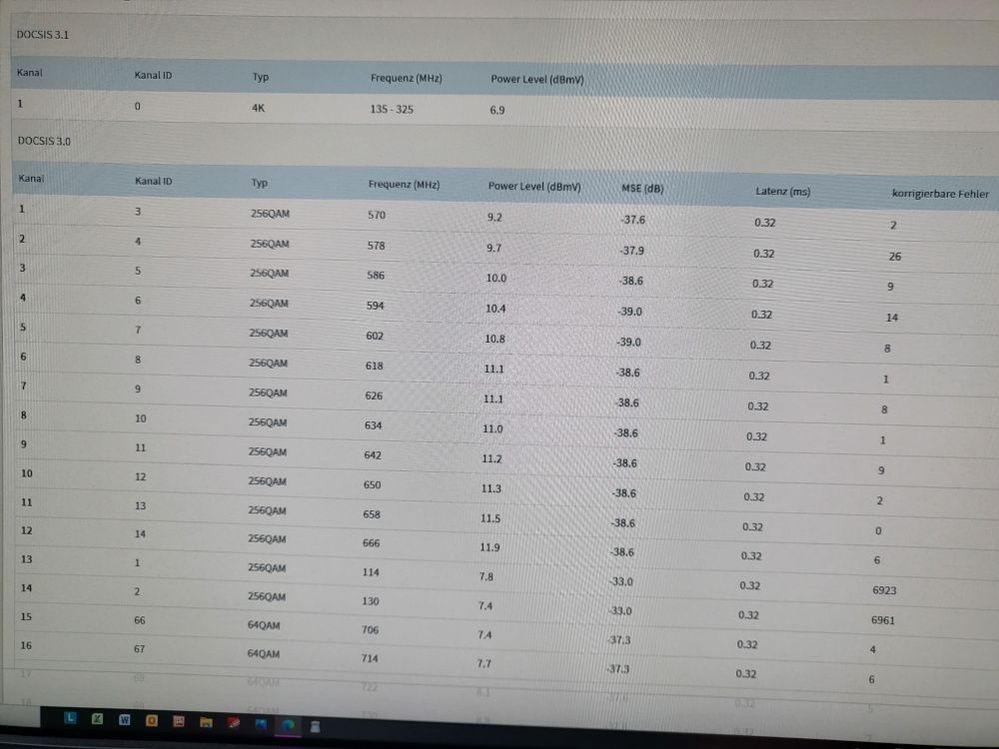This screenshot has height=749, width=999.
Task: Select frequency cell '666'
Action: [x=371, y=543]
